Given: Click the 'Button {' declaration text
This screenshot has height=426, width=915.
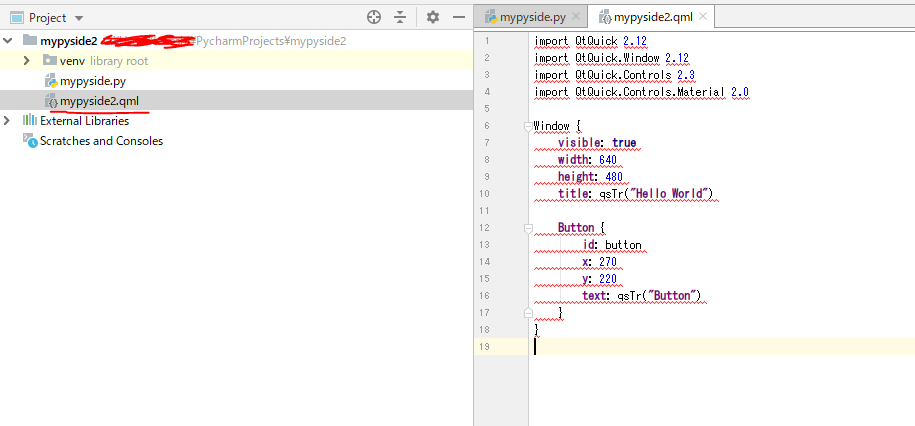Looking at the screenshot, I should [582, 228].
